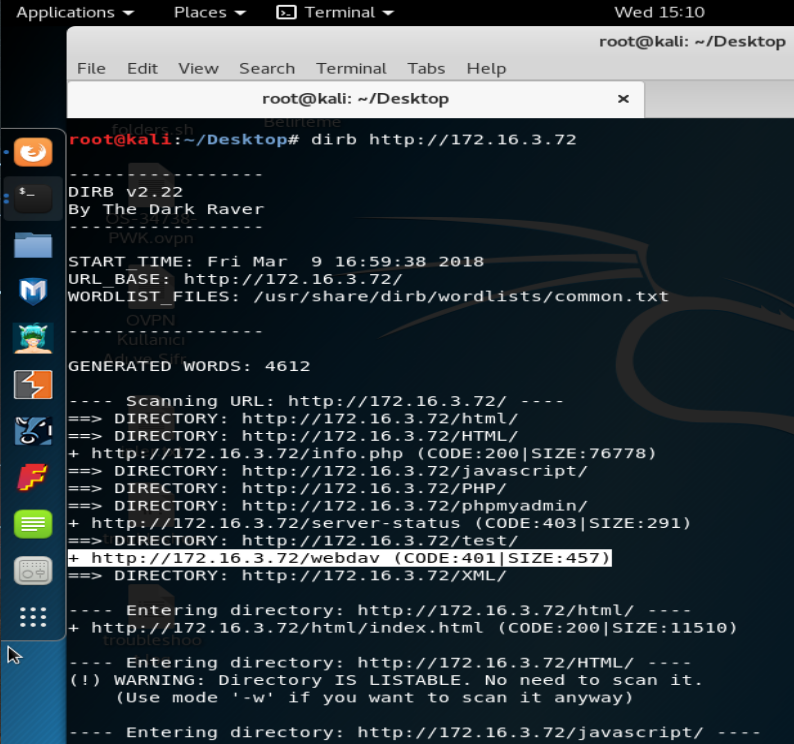
Task: Open the View menu
Action: pos(198,68)
